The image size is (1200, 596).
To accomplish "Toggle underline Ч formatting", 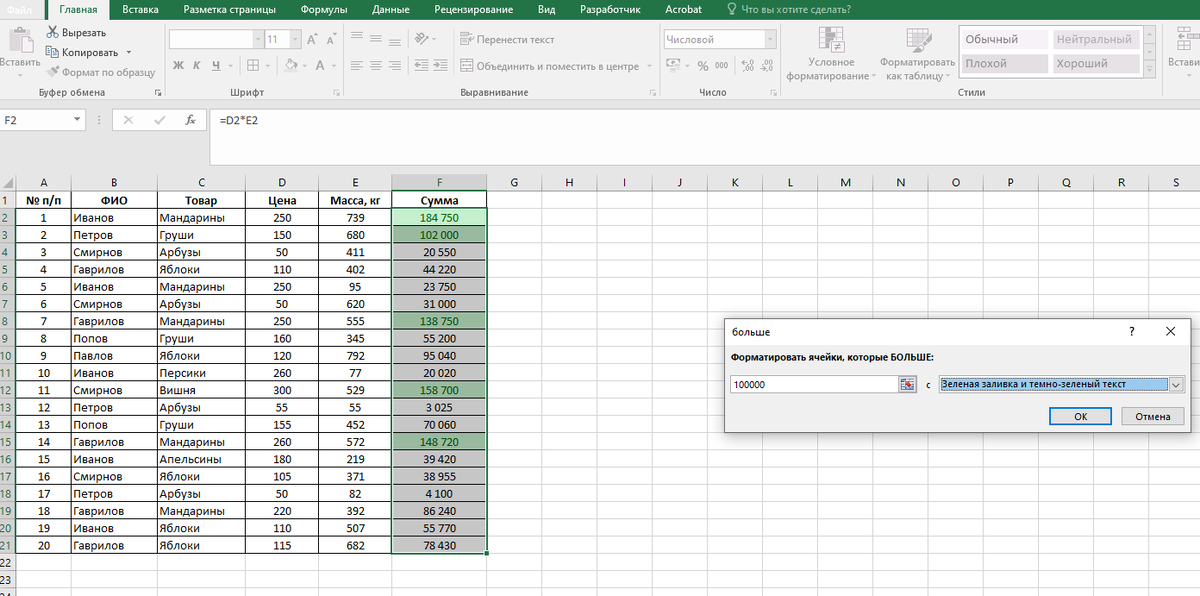I will point(215,66).
